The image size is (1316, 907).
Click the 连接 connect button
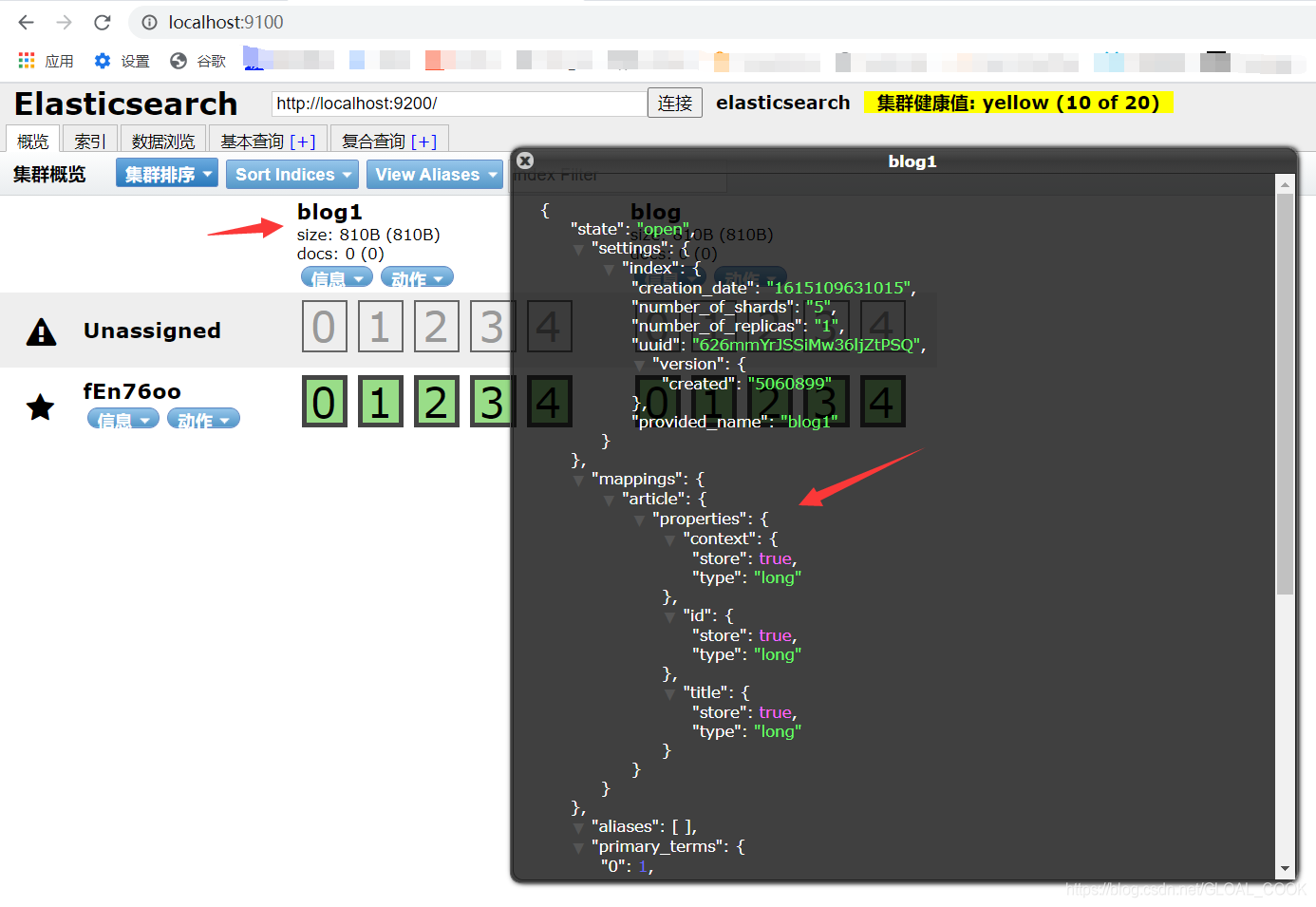tap(675, 103)
